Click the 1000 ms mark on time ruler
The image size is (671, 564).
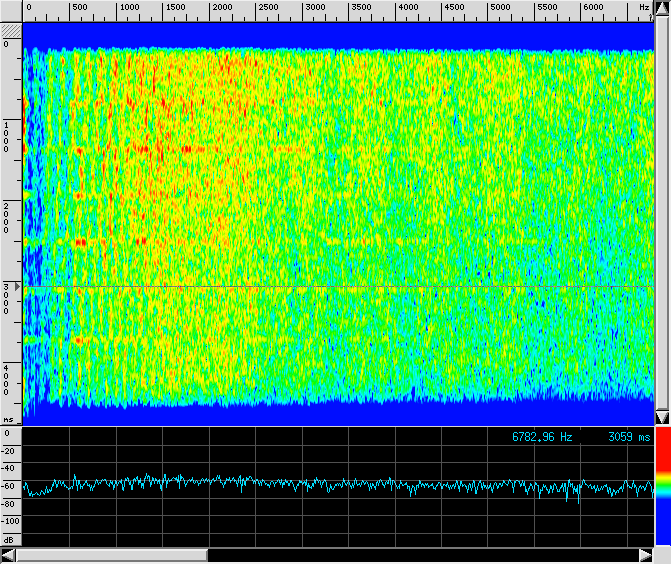click(x=7, y=138)
